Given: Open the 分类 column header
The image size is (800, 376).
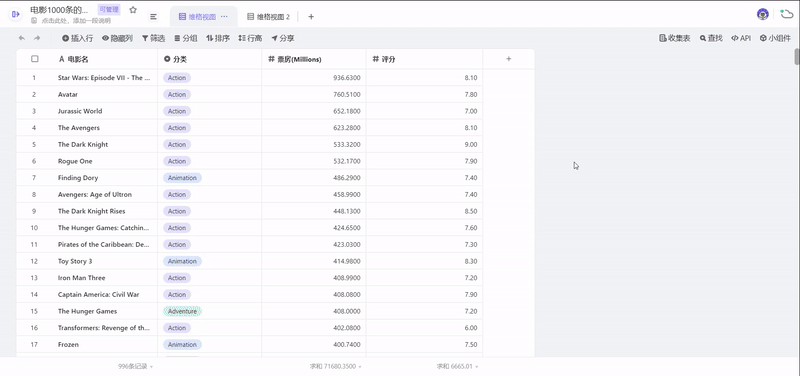Looking at the screenshot, I should tap(210, 59).
